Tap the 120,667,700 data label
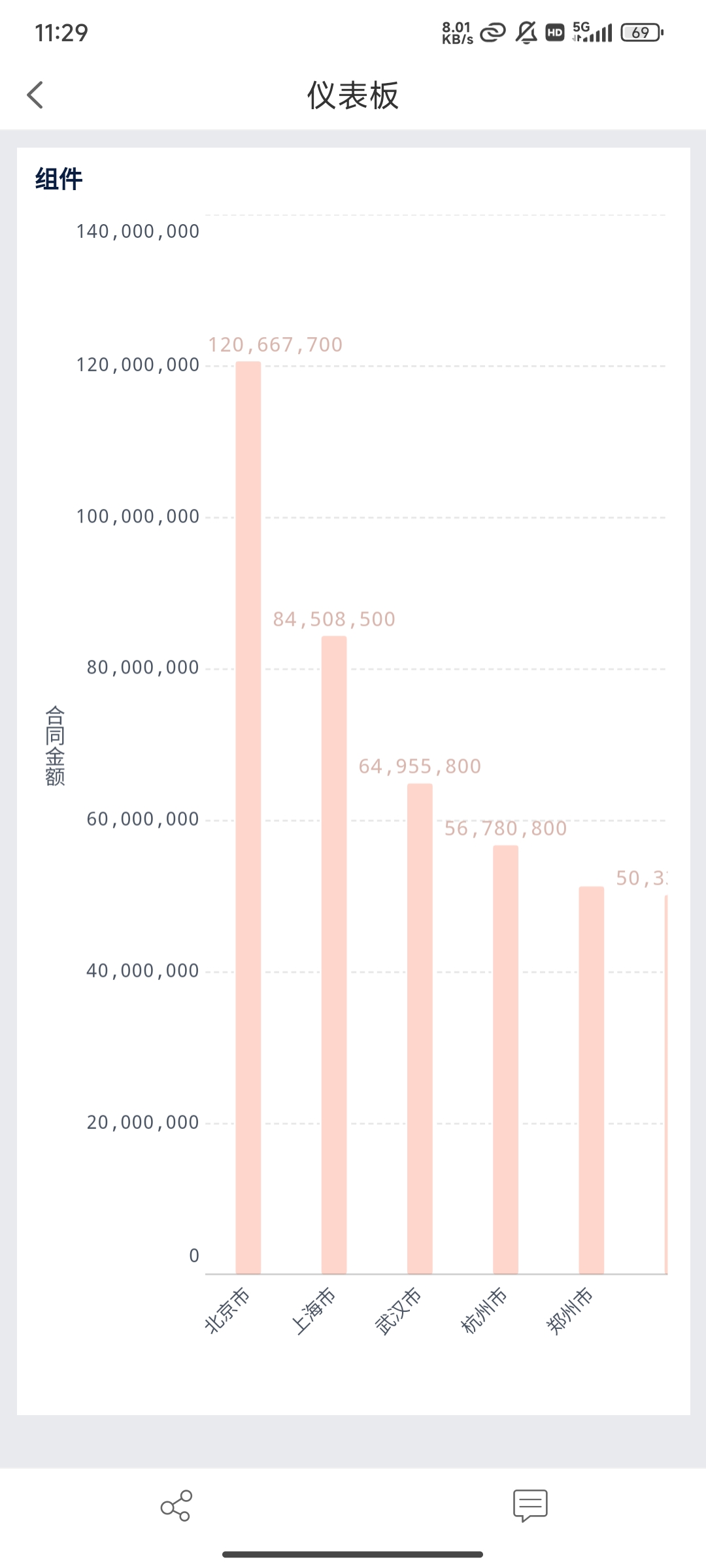Image resolution: width=706 pixels, height=1568 pixels. [x=275, y=344]
